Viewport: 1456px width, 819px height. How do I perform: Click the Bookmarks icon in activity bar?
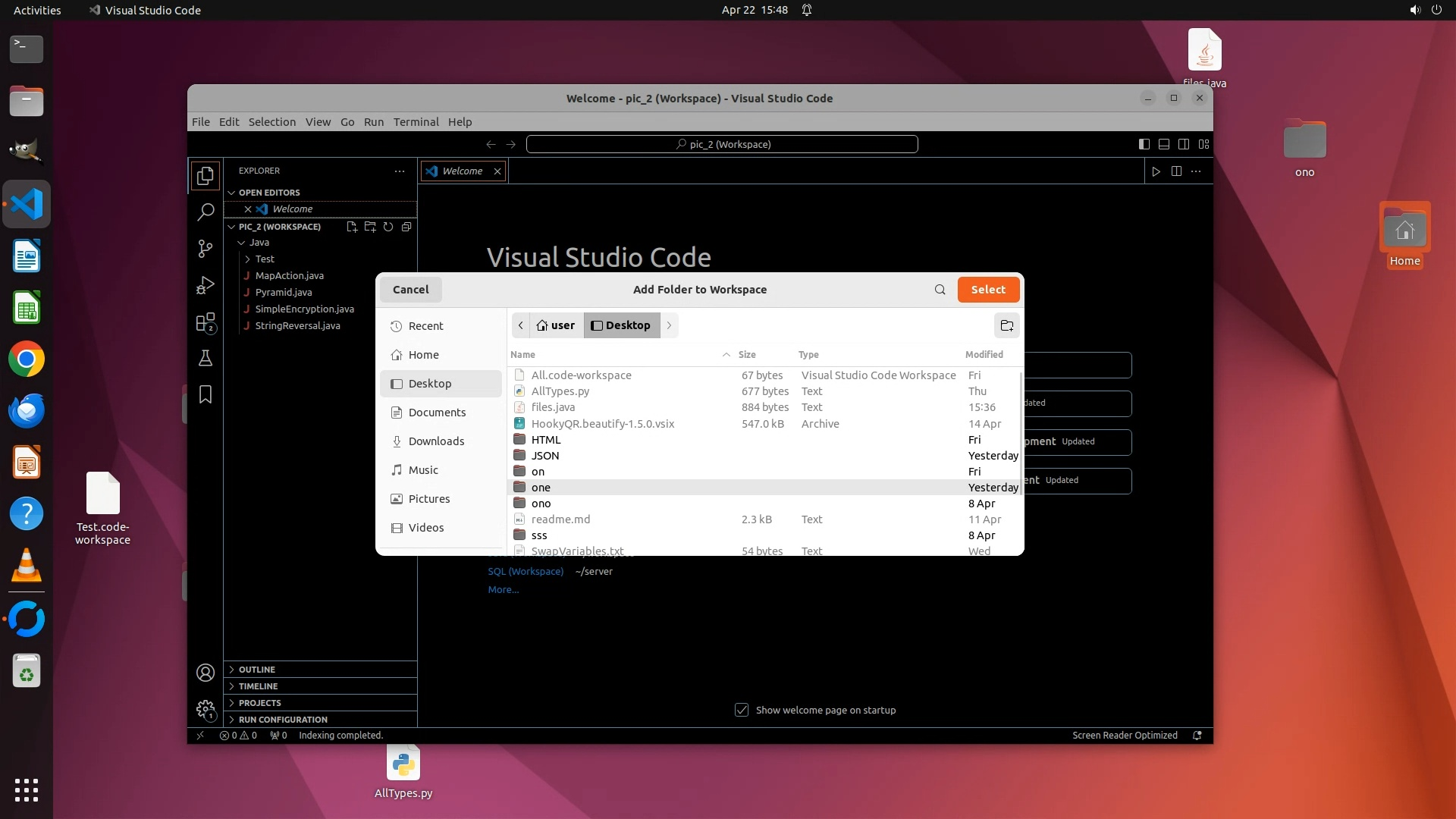pyautogui.click(x=205, y=394)
